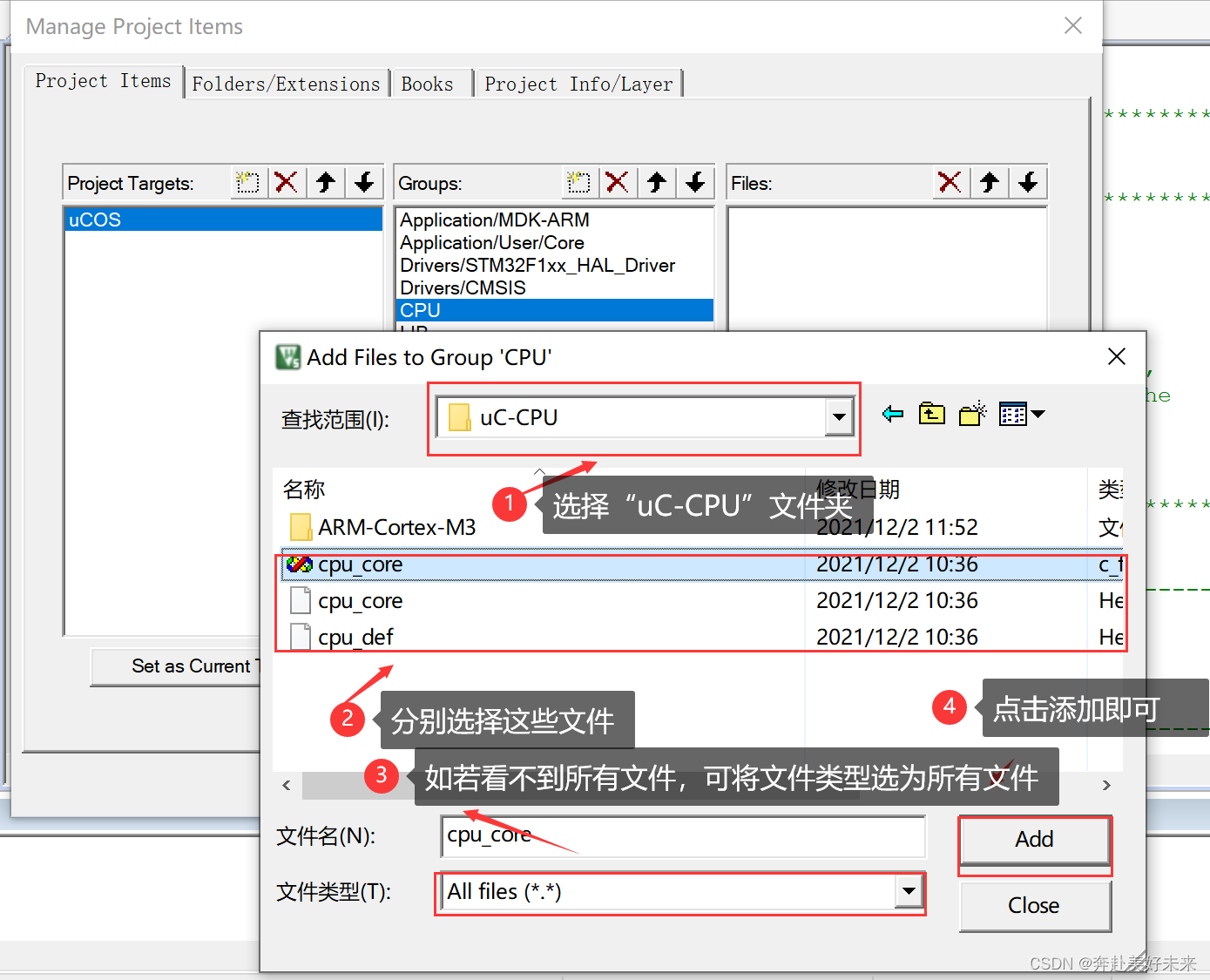Move selected Group up

657,183
